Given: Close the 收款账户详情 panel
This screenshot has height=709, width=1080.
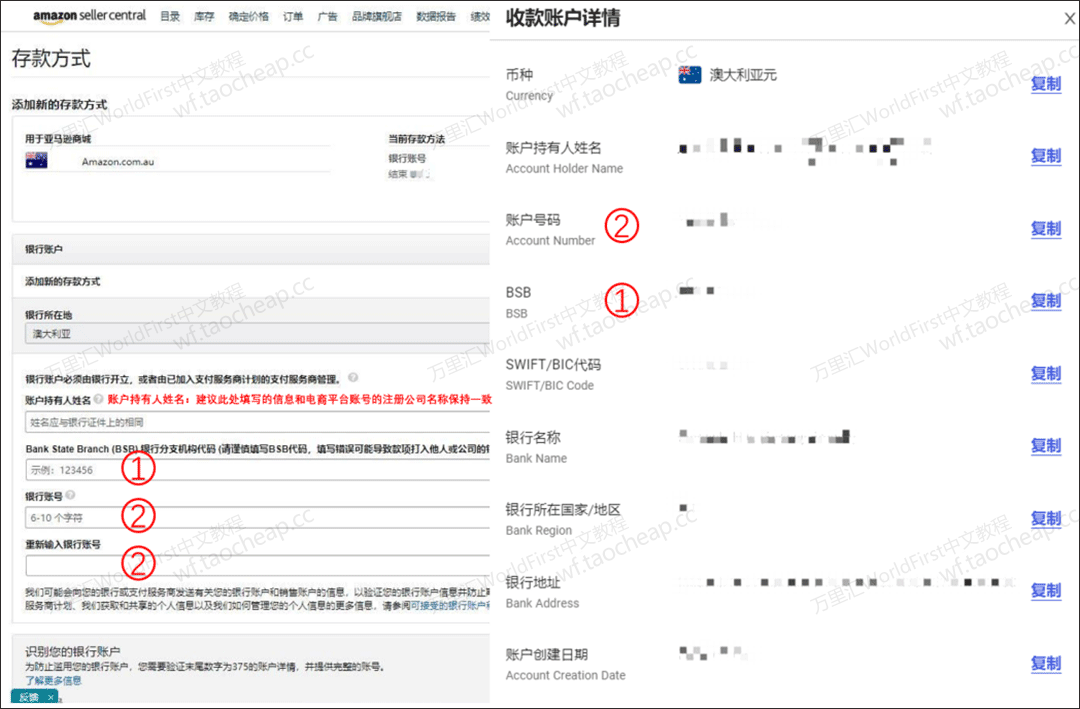Looking at the screenshot, I should 1070,19.
